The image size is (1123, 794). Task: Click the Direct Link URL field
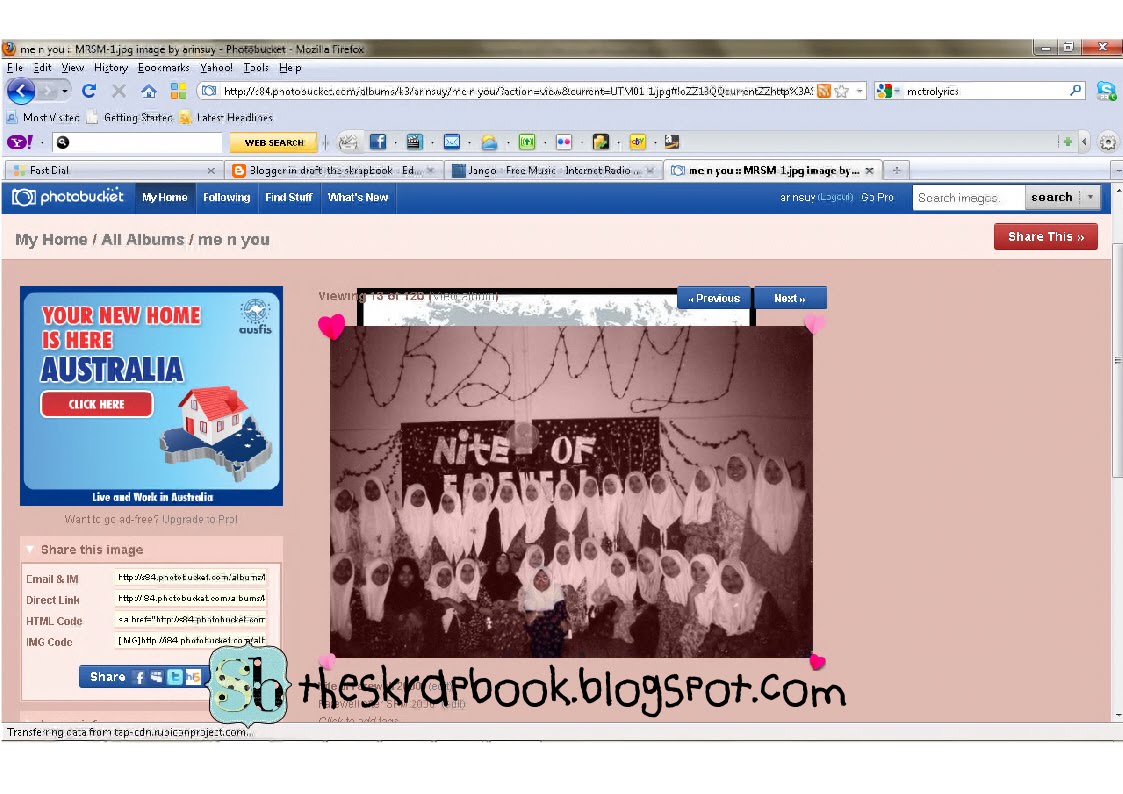click(x=191, y=598)
